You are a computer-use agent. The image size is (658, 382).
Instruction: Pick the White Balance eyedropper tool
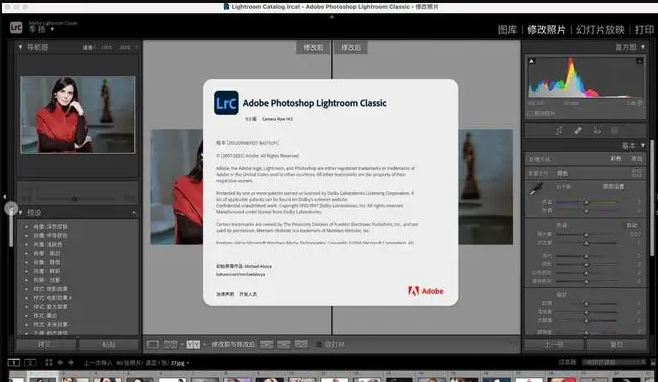(536, 189)
